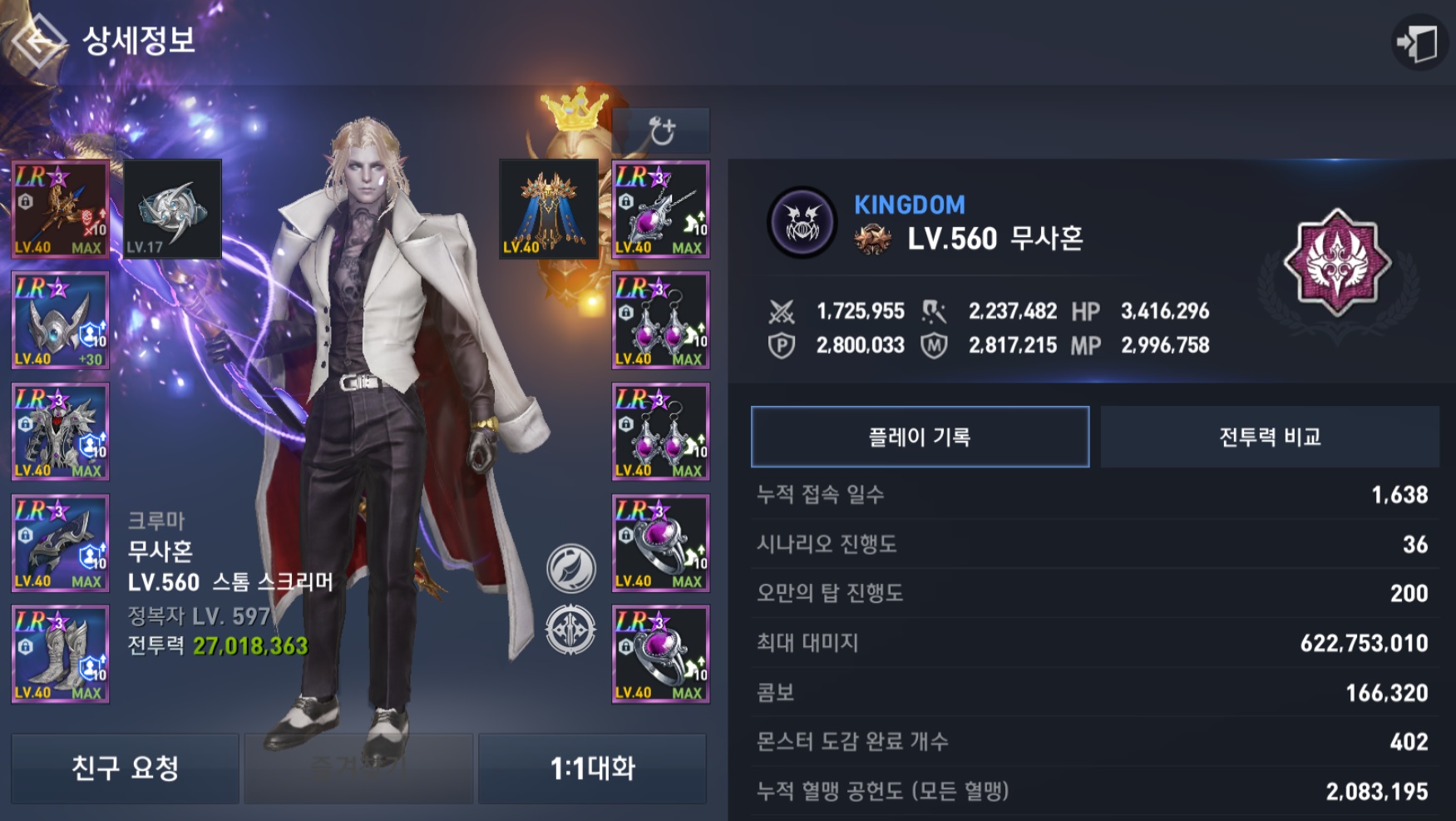
Task: Click the upper round skill icon beside character
Action: point(571,568)
